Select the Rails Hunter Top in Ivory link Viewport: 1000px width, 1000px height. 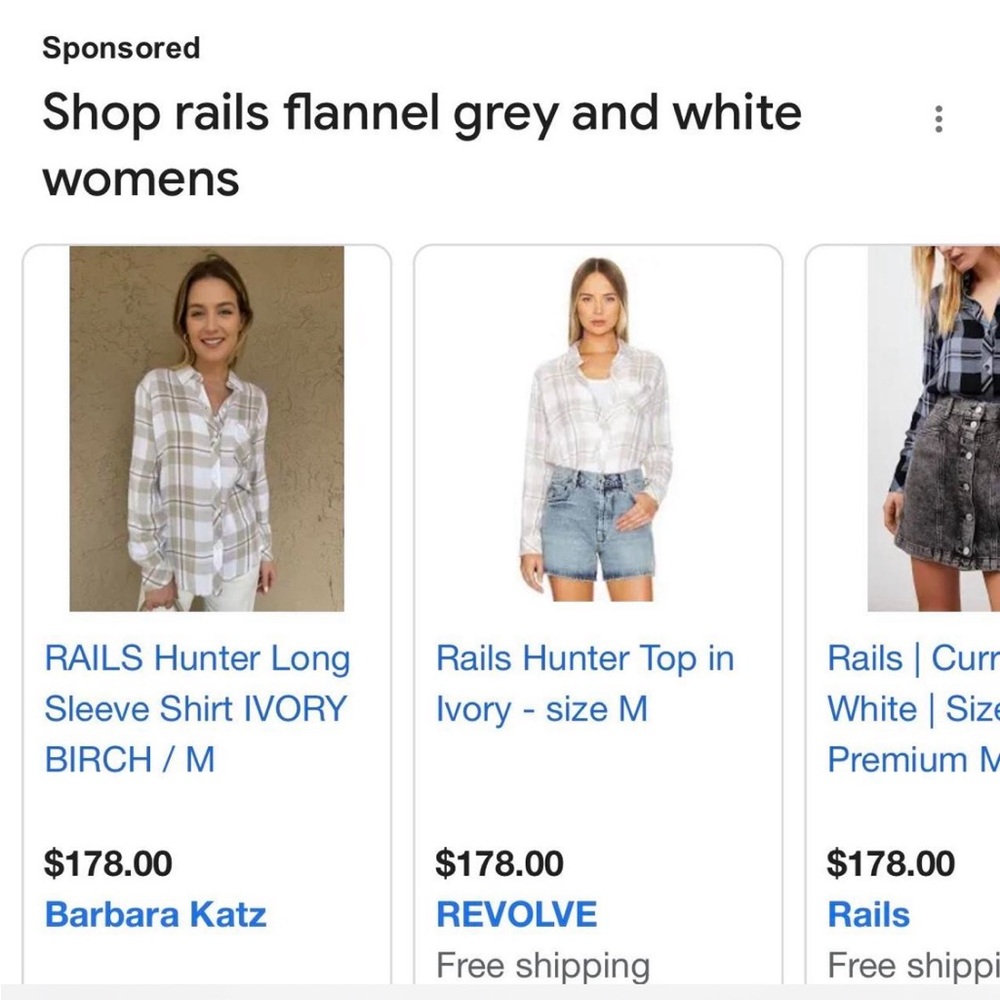[x=584, y=683]
